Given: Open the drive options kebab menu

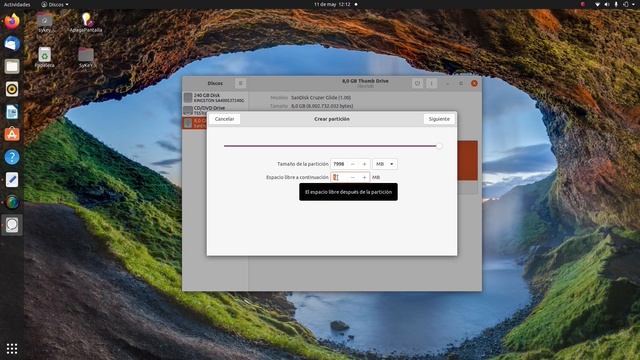Looking at the screenshot, I should pyautogui.click(x=431, y=83).
